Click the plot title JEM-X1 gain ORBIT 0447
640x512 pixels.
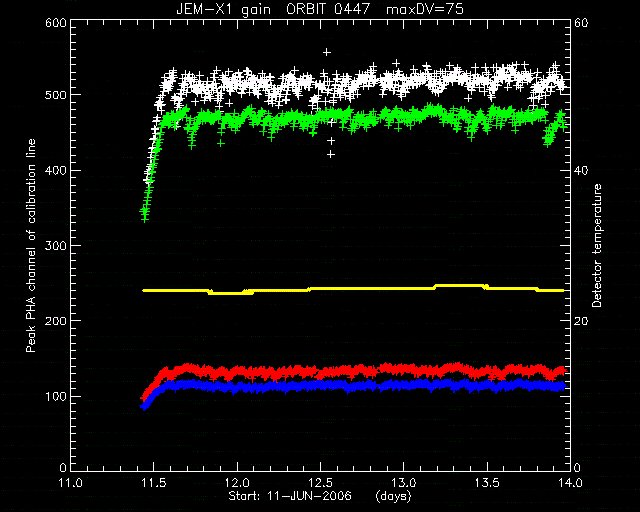(273, 9)
